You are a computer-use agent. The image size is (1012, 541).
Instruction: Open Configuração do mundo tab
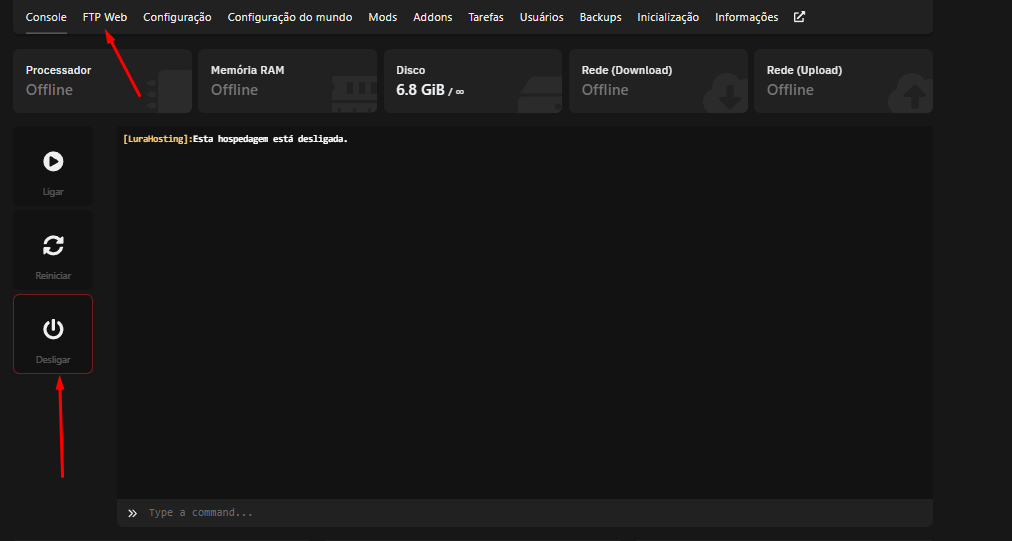(289, 17)
